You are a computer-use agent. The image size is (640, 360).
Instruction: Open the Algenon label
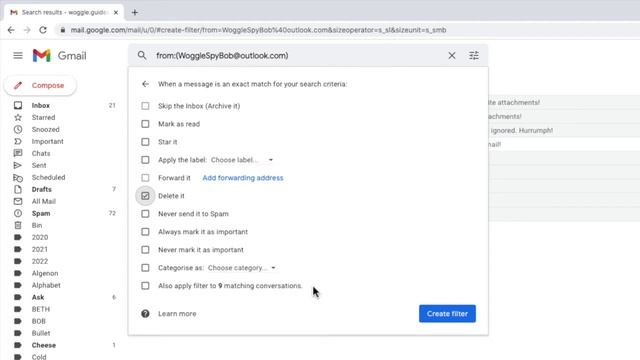click(x=45, y=273)
